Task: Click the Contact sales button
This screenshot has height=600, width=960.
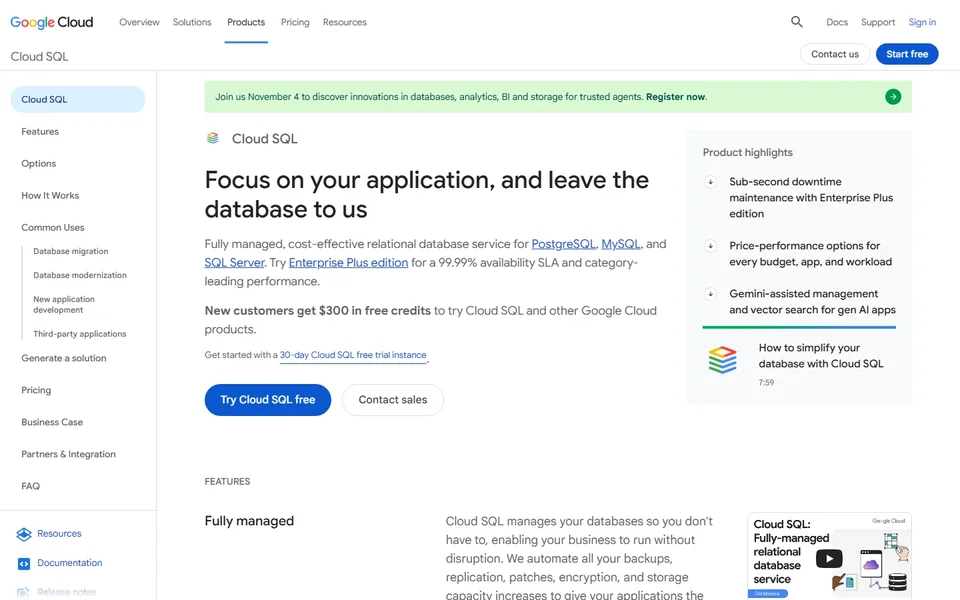Action: 392,400
